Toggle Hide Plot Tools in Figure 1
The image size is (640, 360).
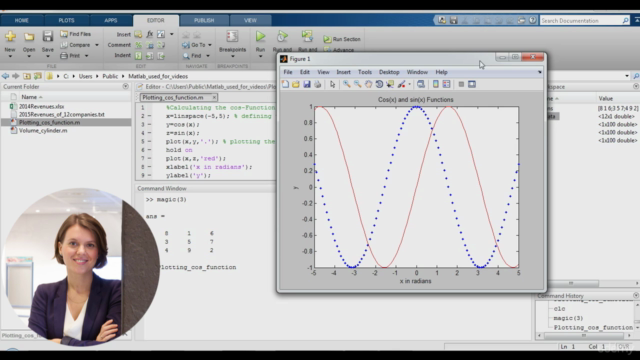pyautogui.click(x=461, y=84)
